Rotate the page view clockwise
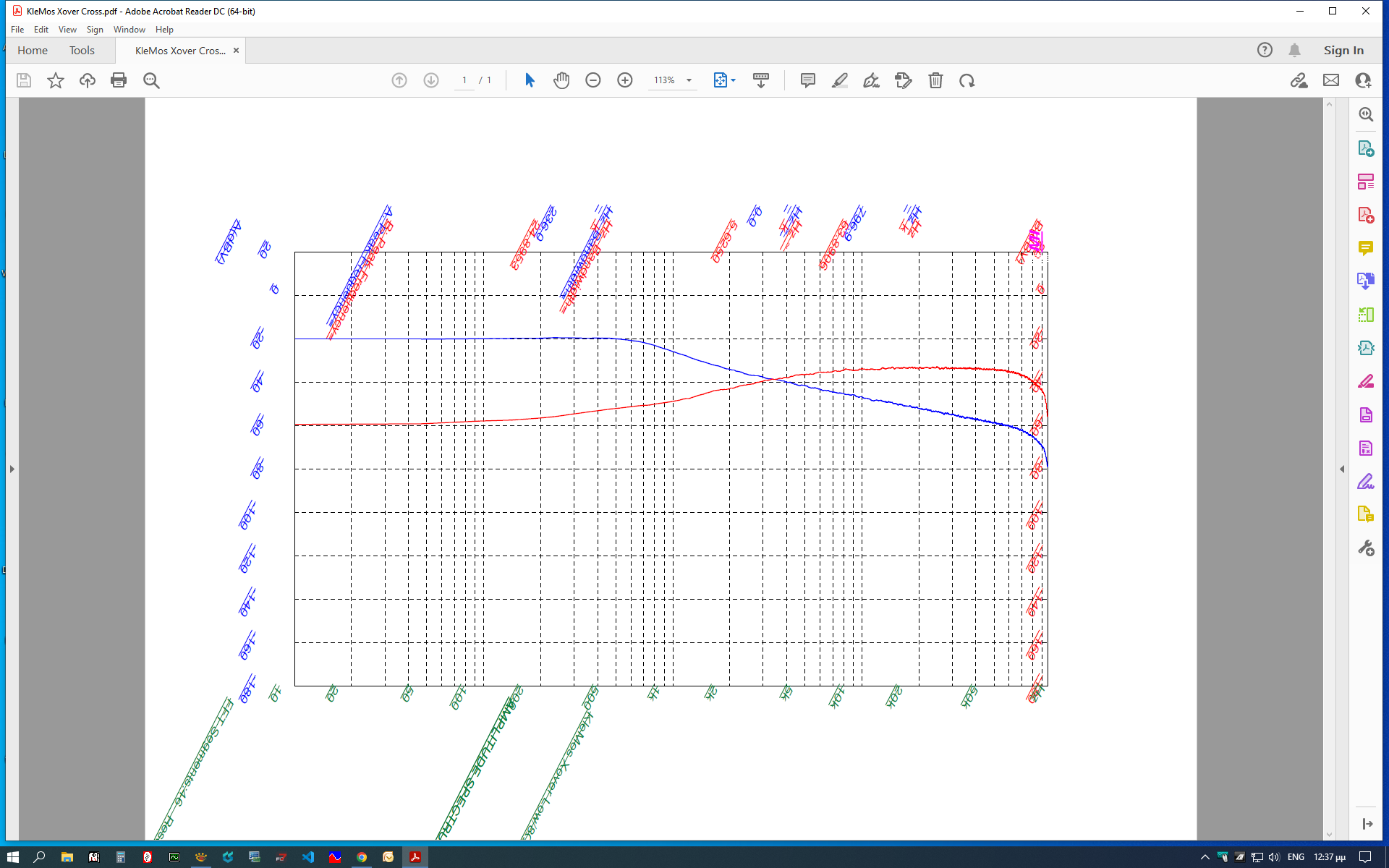The width and height of the screenshot is (1389, 868). click(x=967, y=80)
